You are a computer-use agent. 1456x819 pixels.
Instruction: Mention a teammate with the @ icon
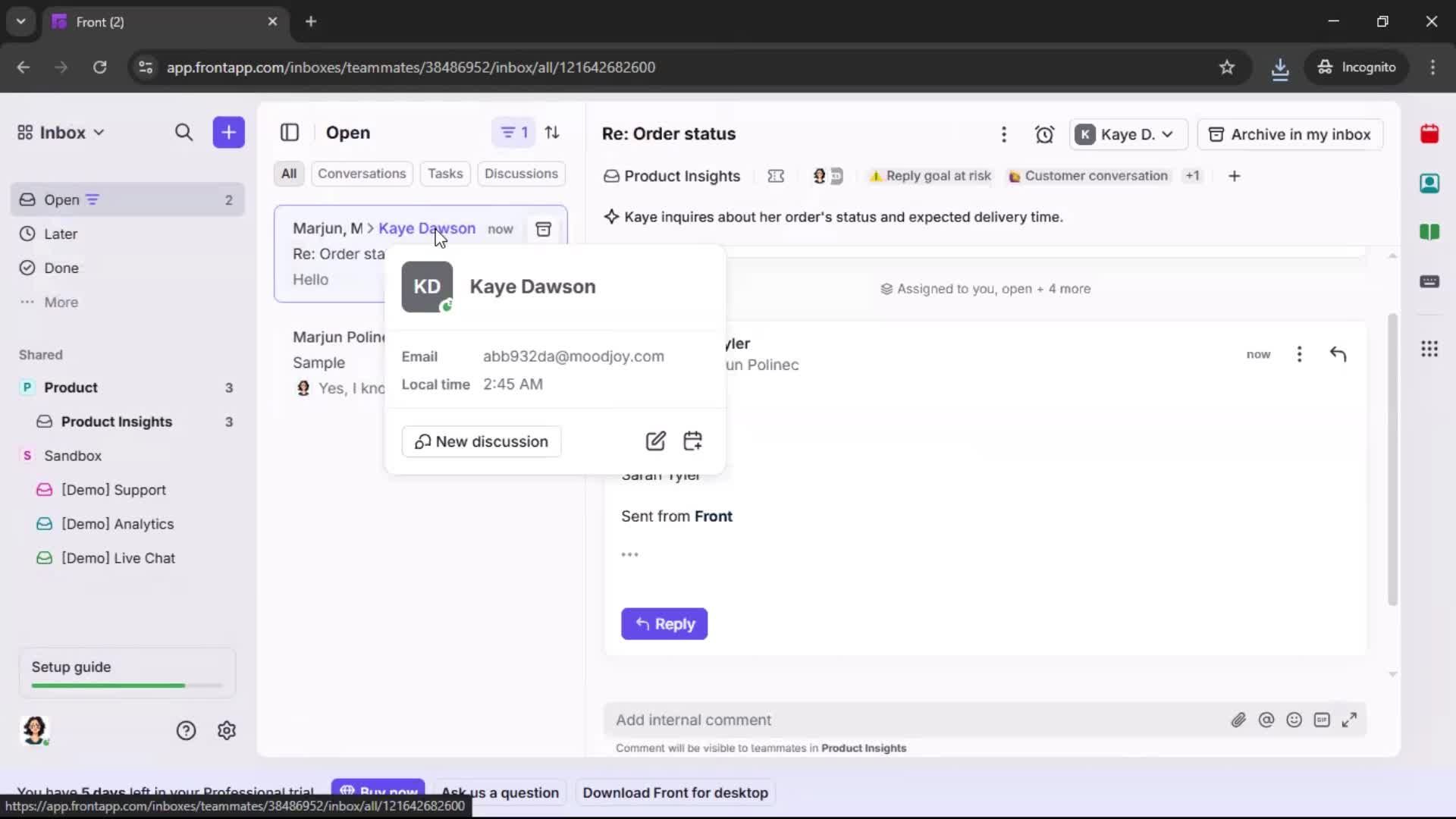[x=1266, y=720]
